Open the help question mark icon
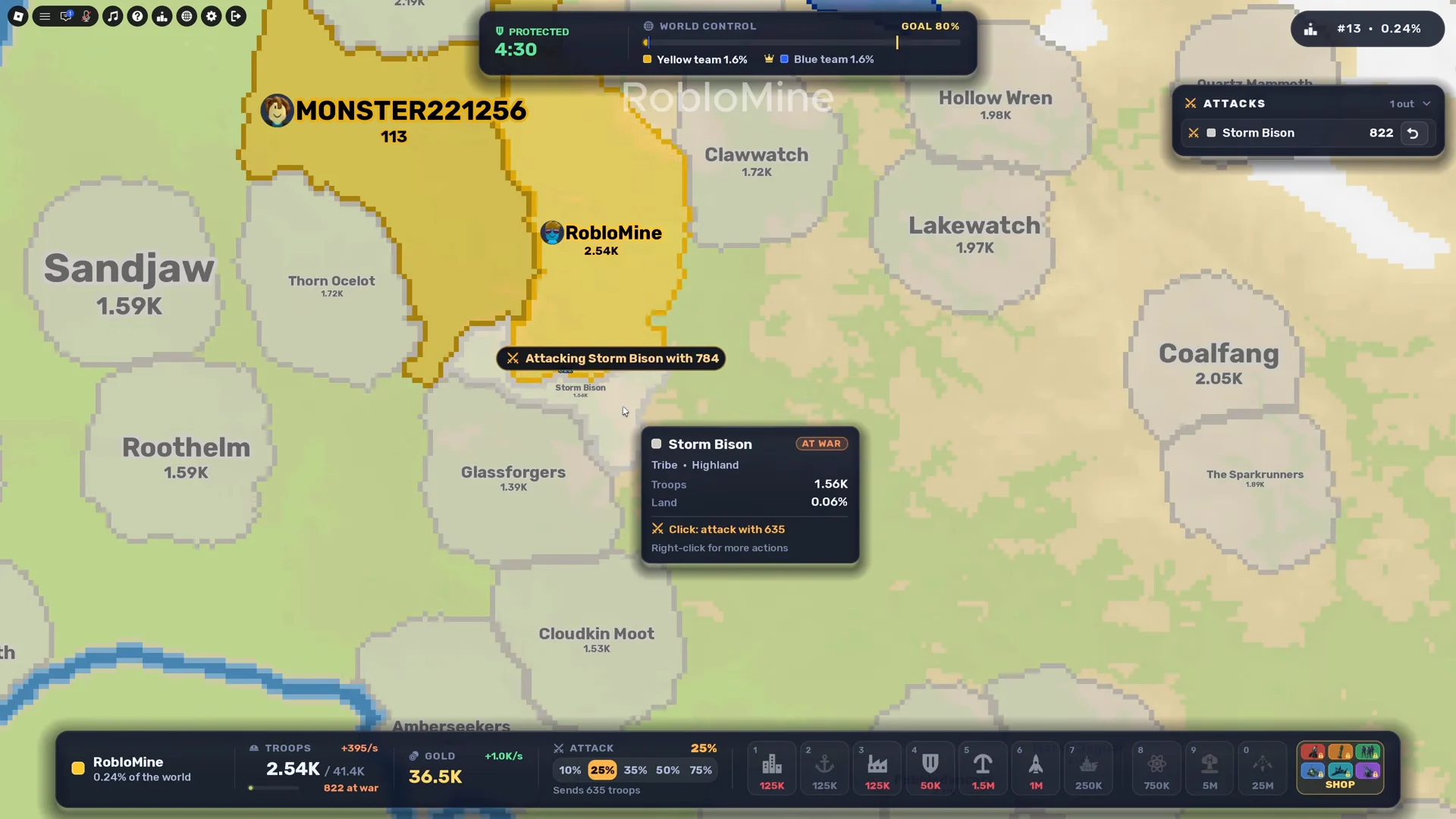 pos(137,16)
